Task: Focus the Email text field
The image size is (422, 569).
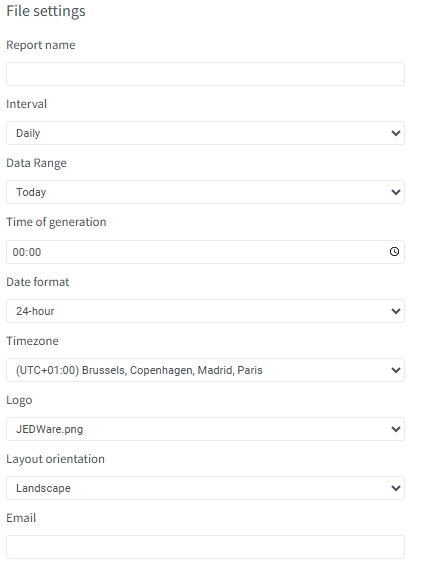Action: click(x=205, y=547)
